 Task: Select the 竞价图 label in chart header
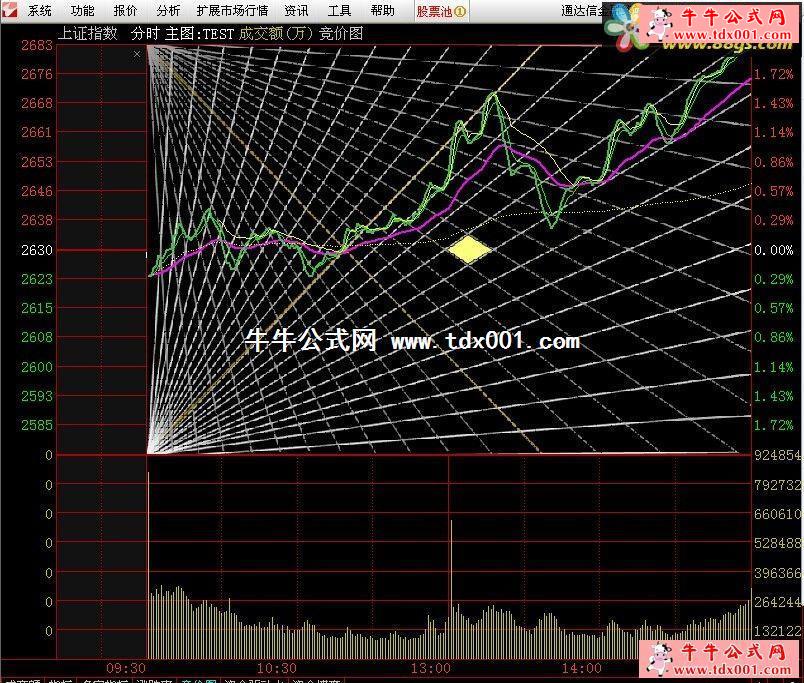tap(341, 33)
